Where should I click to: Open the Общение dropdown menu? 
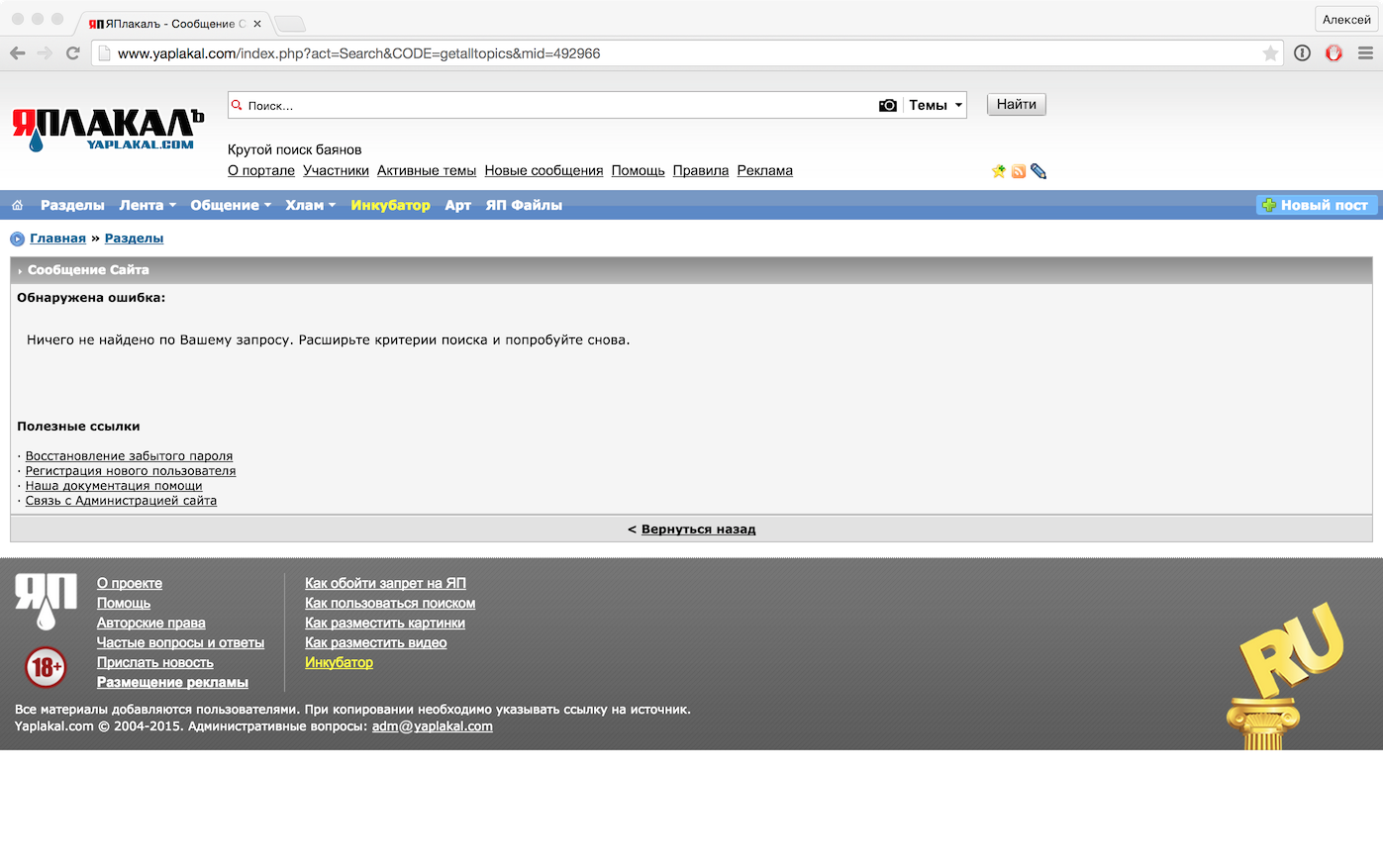pyautogui.click(x=230, y=205)
